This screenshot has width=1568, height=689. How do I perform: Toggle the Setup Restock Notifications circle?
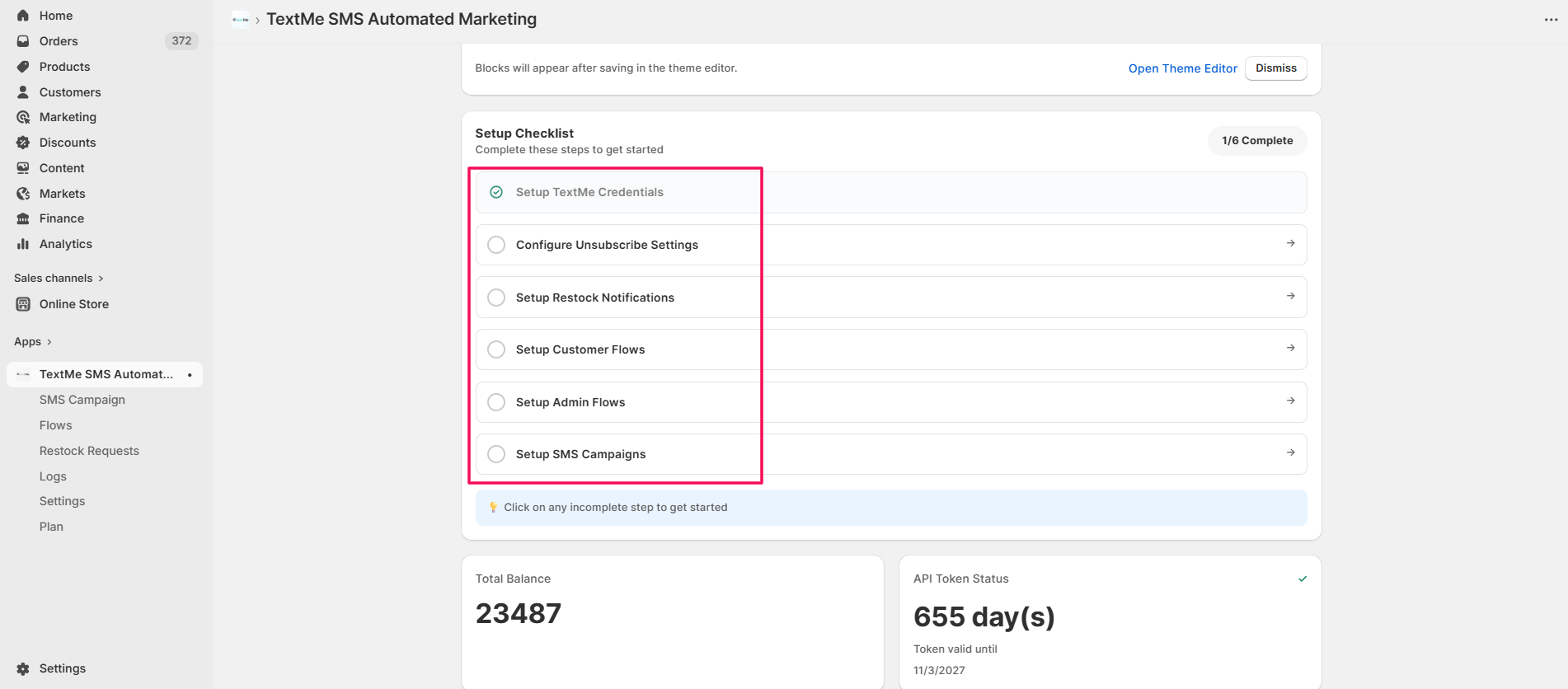click(496, 298)
